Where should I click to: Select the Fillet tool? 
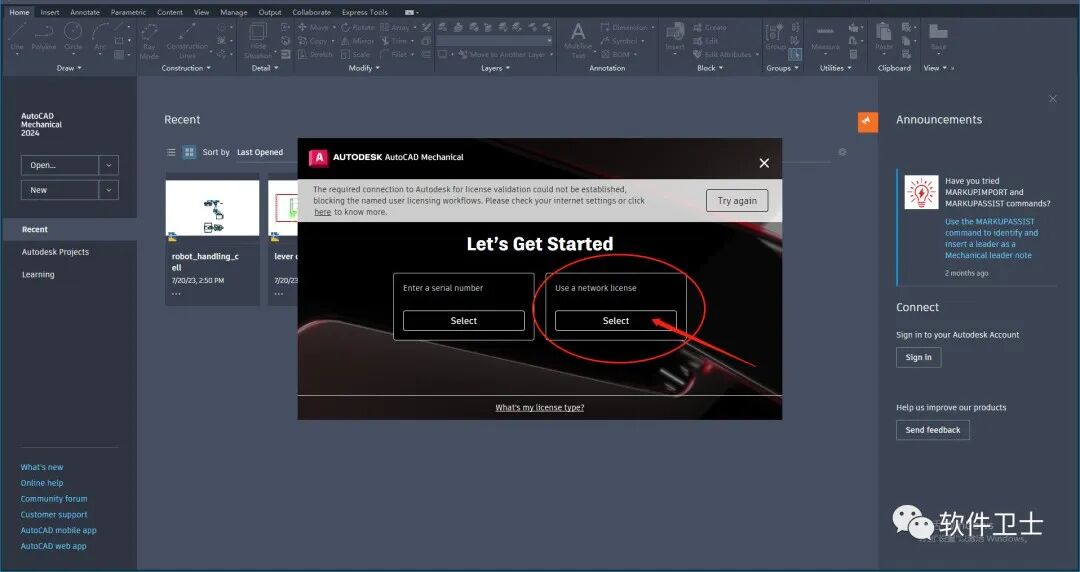tap(394, 54)
